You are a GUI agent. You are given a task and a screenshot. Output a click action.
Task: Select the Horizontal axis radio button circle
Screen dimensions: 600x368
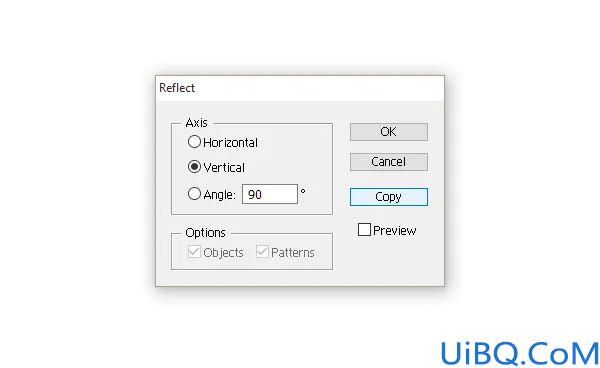point(194,142)
